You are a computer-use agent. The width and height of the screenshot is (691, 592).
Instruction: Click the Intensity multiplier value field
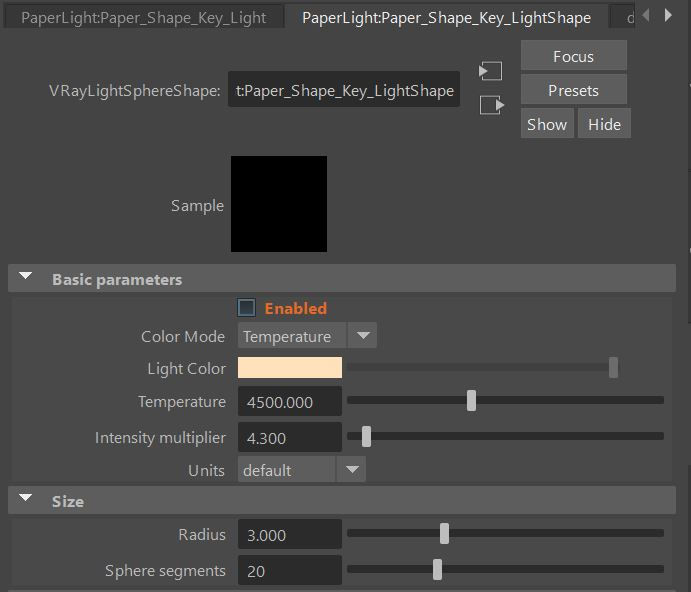[290, 438]
